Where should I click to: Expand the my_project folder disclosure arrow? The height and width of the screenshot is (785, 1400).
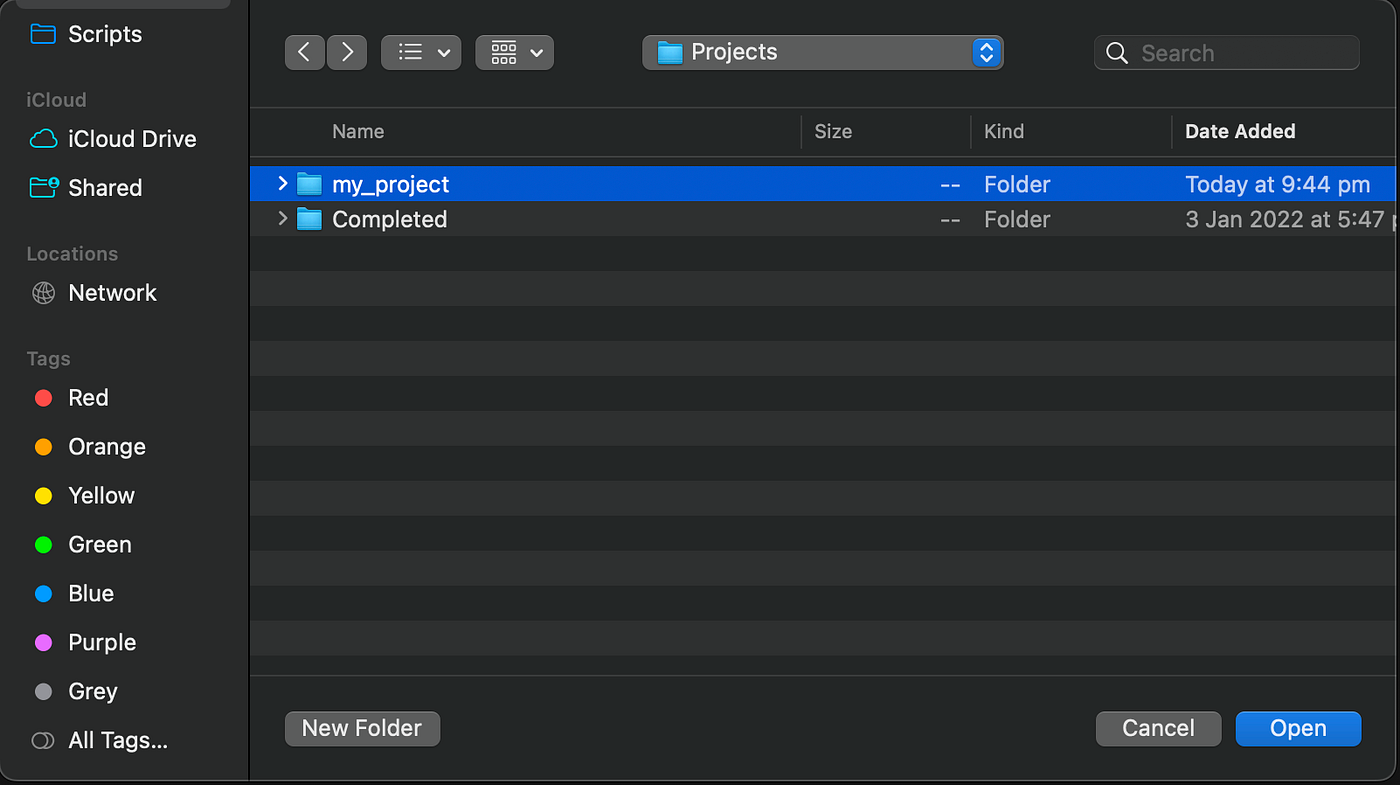pyautogui.click(x=282, y=183)
